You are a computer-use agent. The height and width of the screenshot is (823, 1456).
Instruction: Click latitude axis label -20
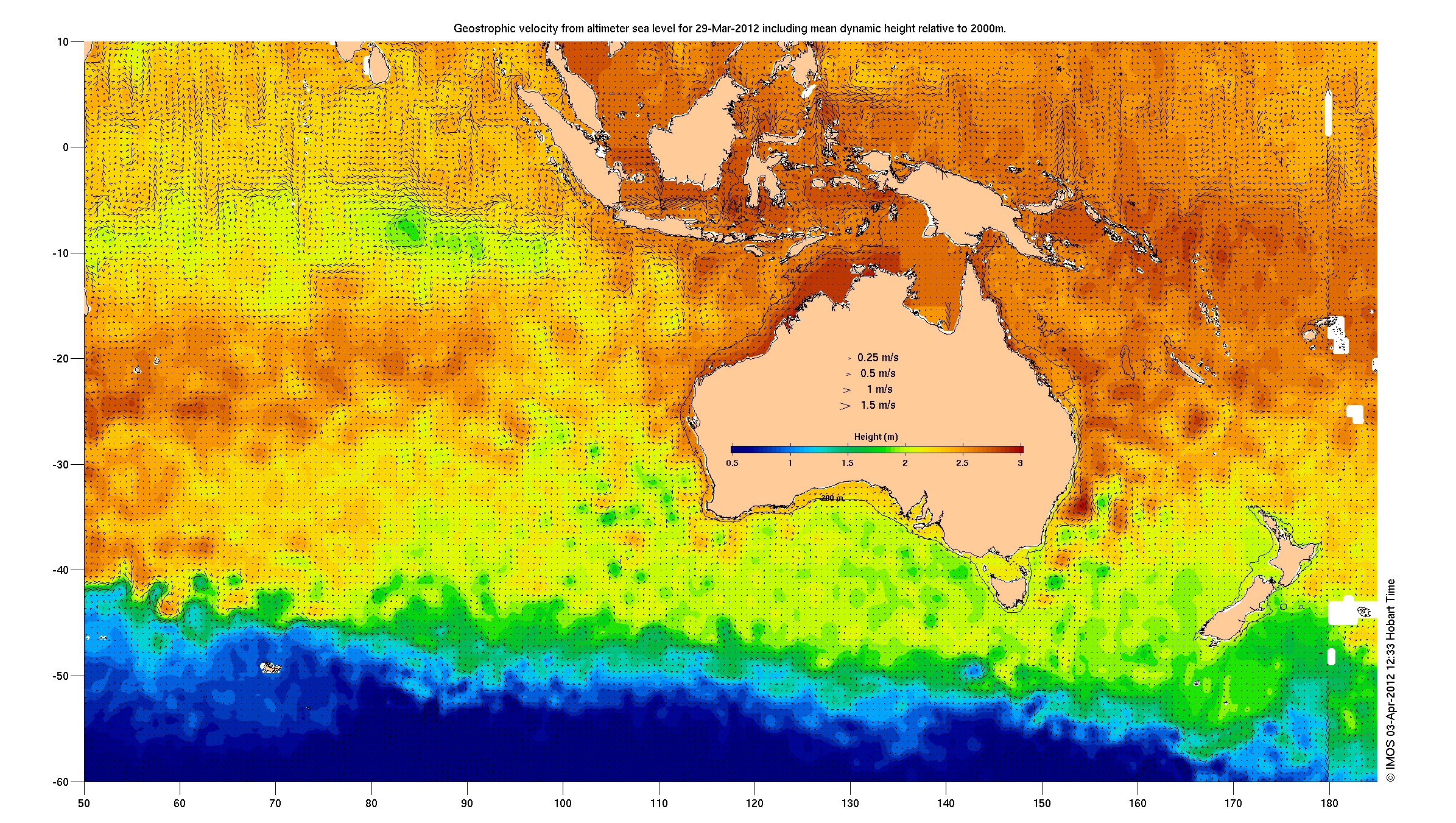point(60,359)
